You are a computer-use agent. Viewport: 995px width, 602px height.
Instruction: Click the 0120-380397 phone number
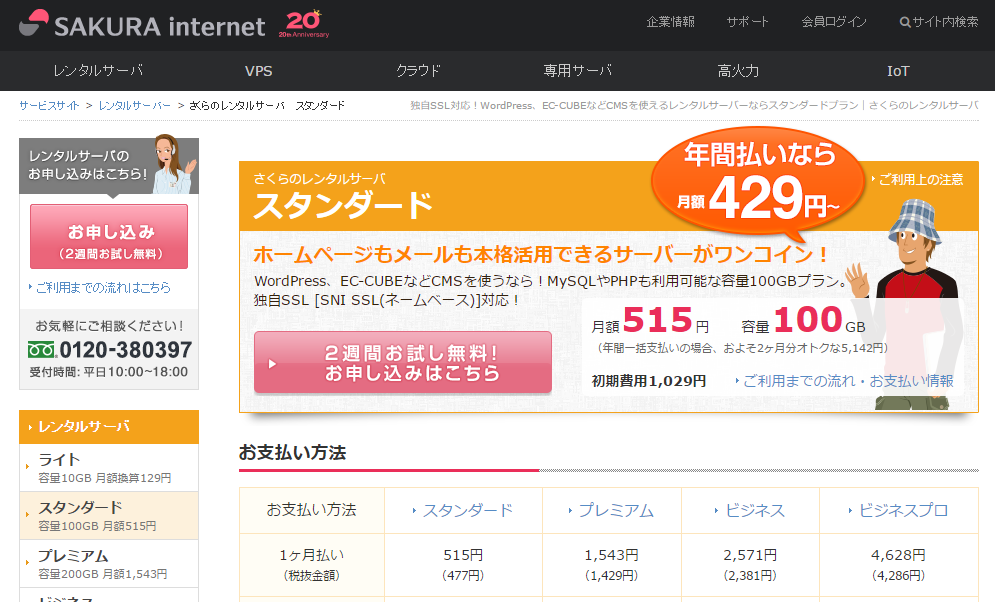[126, 350]
